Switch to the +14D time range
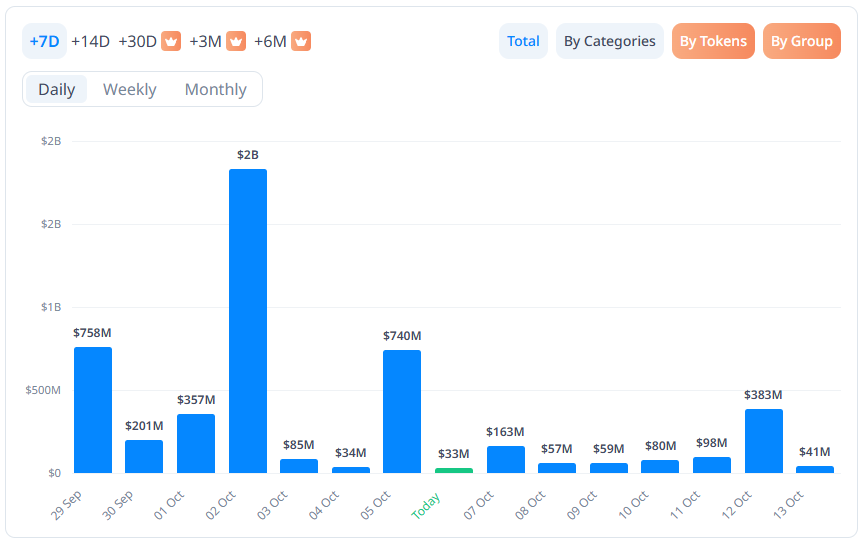The image size is (863, 541). pos(90,41)
